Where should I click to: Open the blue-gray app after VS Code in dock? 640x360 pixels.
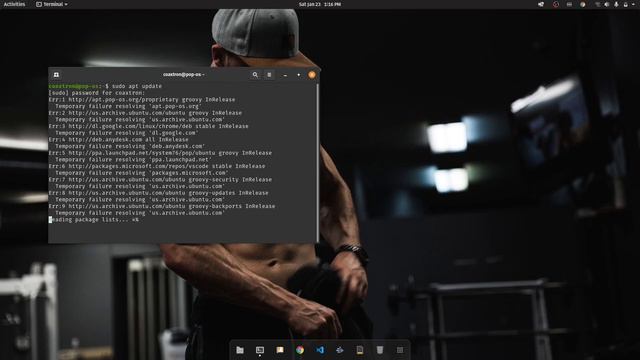[340, 350]
